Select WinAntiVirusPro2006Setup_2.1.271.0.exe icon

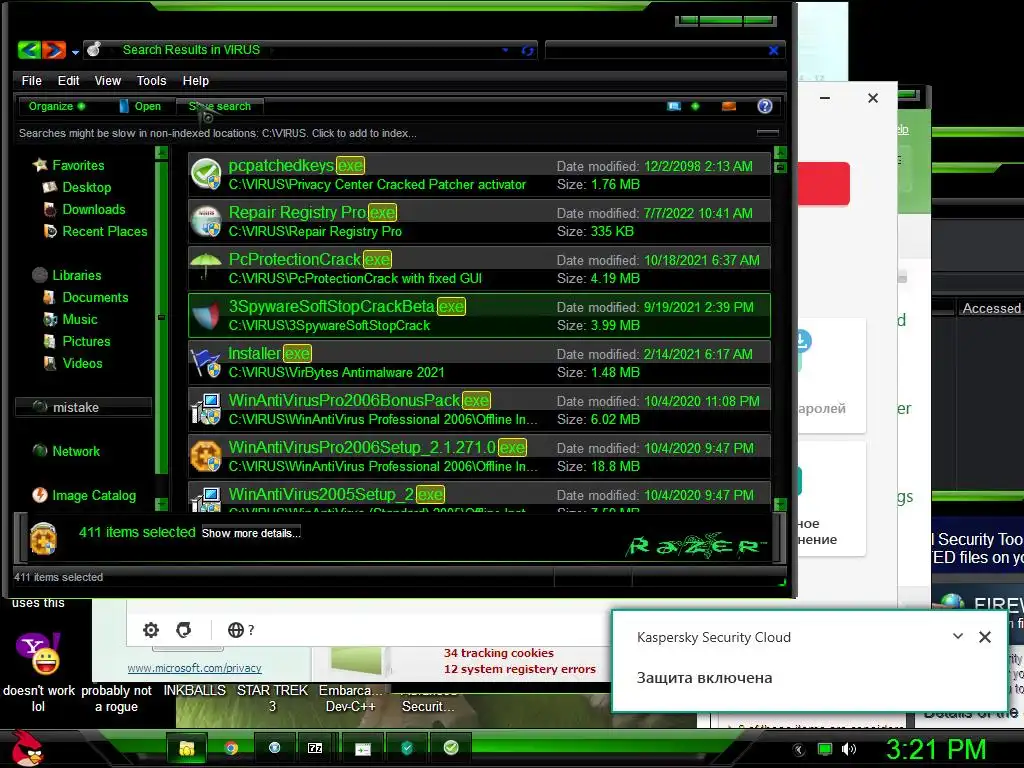[x=206, y=456]
